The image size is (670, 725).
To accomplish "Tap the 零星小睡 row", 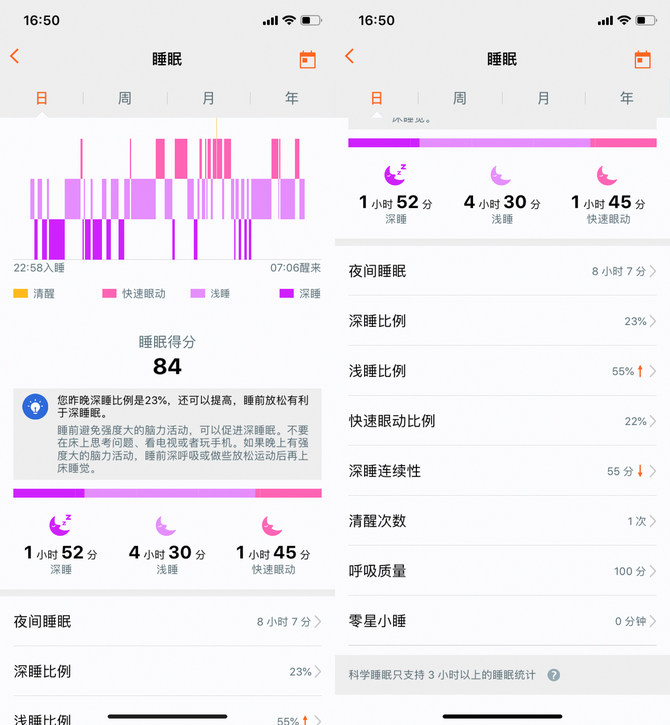I will 502,621.
